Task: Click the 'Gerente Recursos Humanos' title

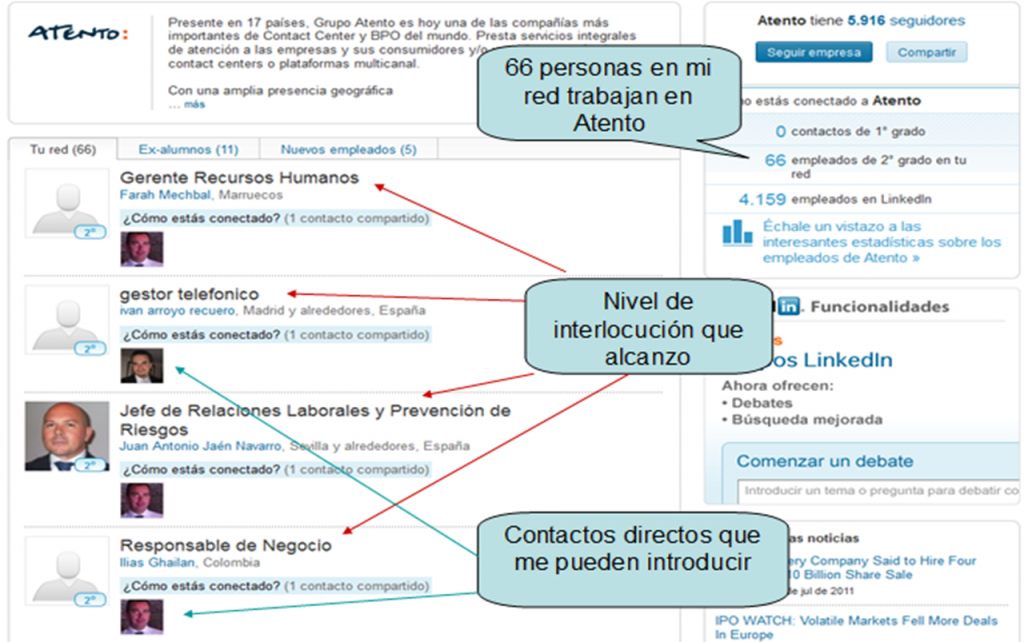Action: coord(239,178)
